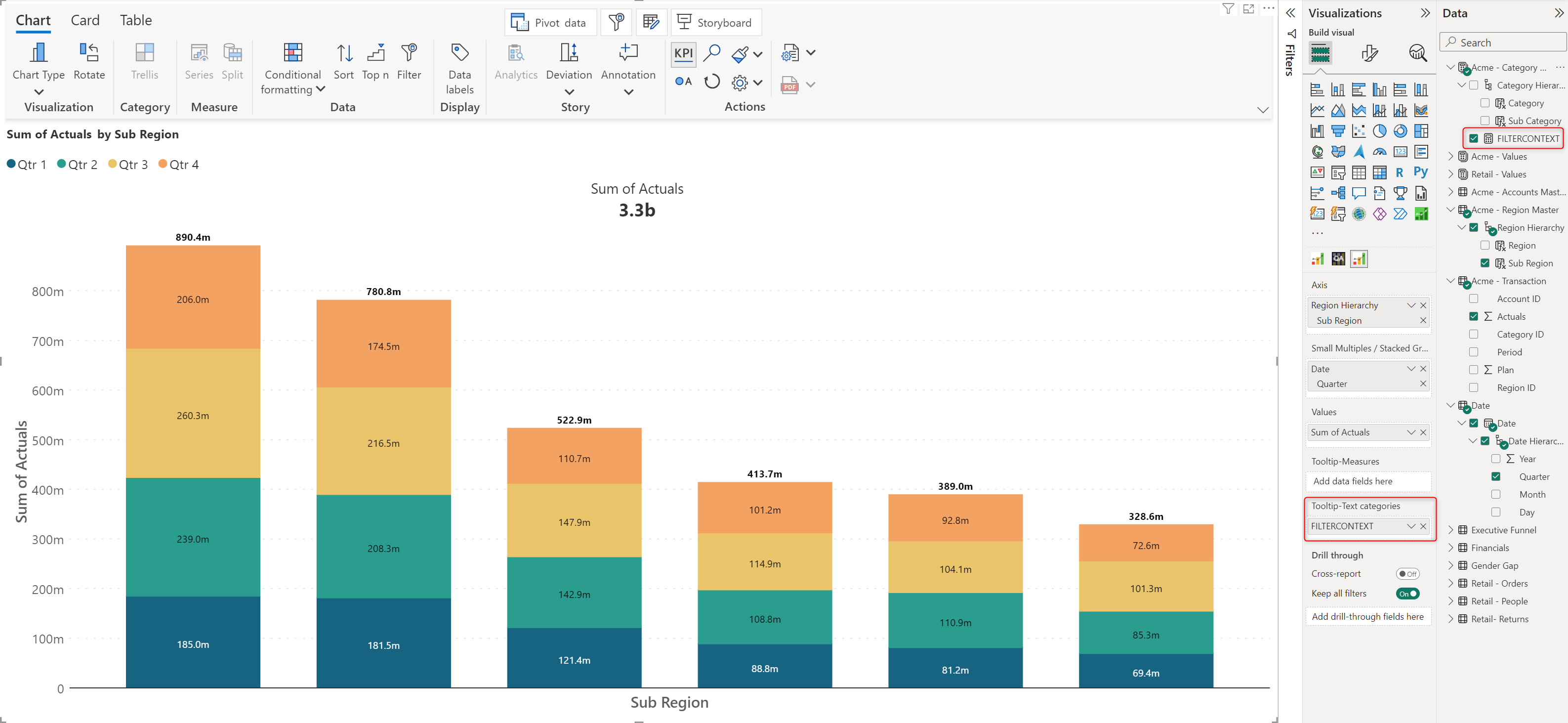Check the Plan field checkbox
The width and height of the screenshot is (1568, 723).
click(x=1474, y=370)
